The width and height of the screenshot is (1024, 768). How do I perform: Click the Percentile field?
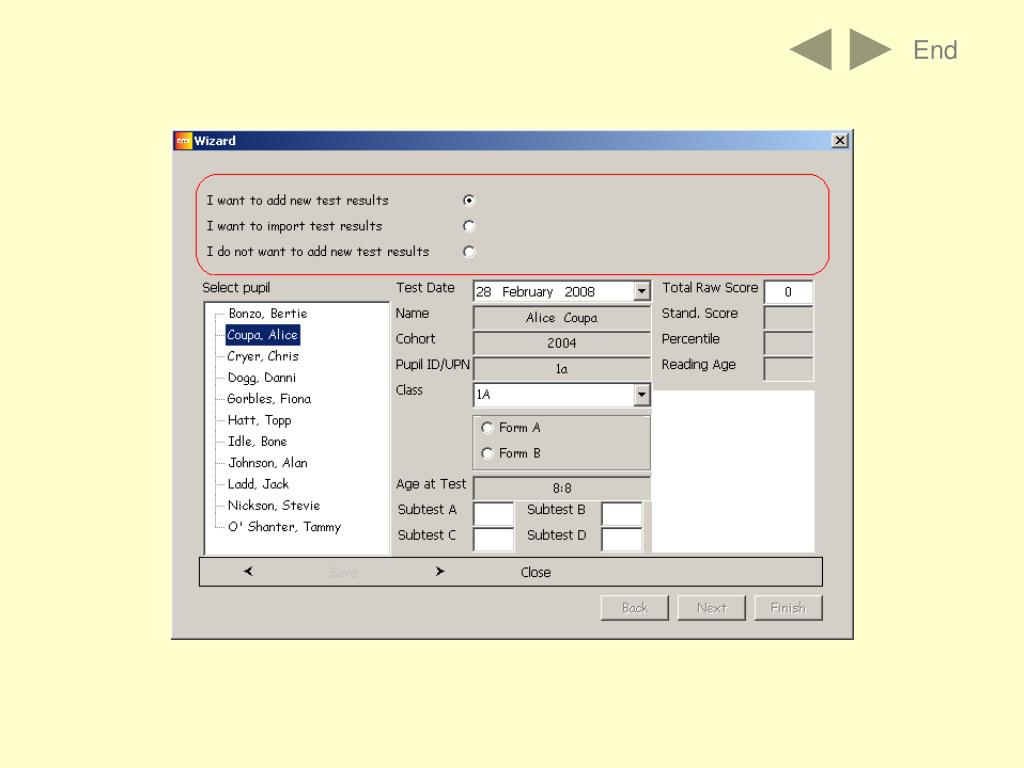[788, 343]
